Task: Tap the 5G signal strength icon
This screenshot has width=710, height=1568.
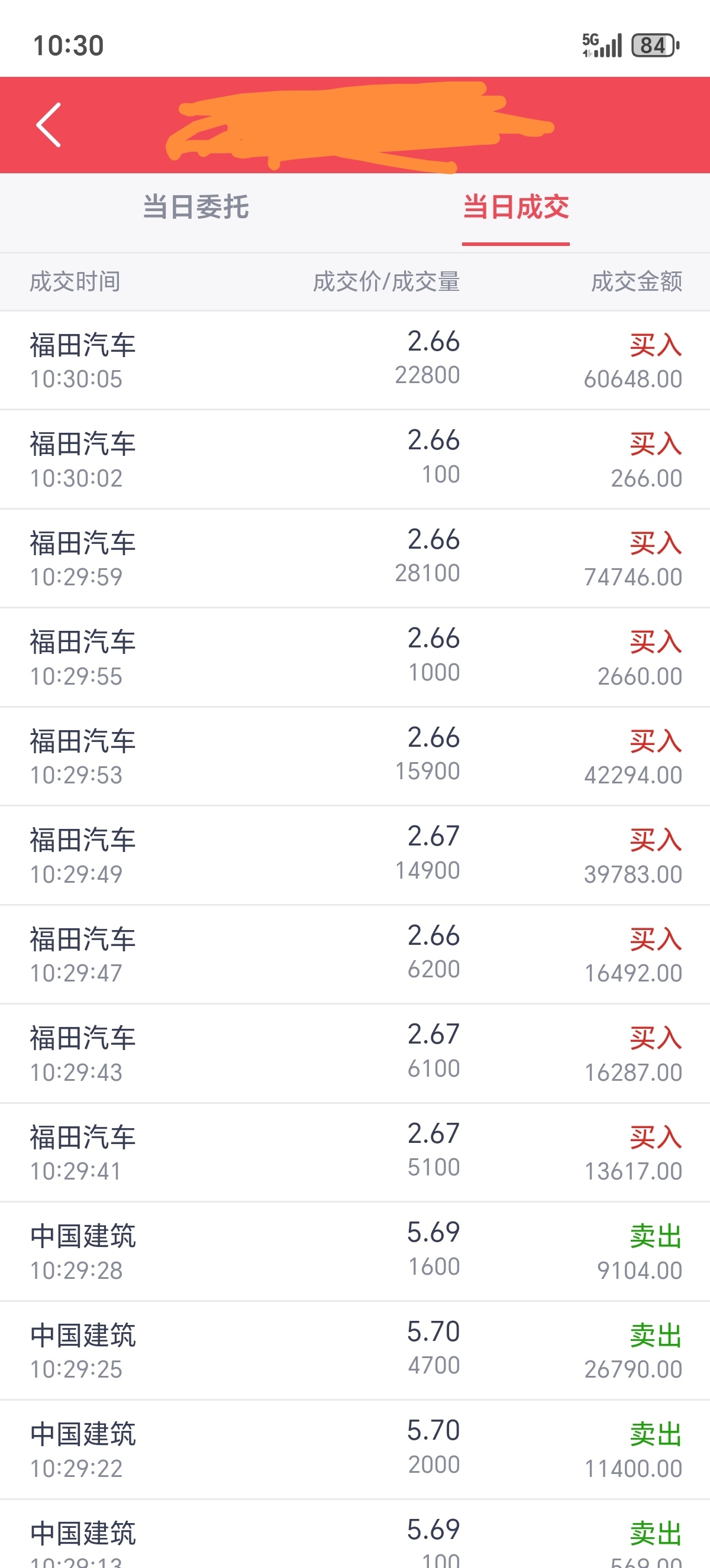Action: [x=602, y=45]
